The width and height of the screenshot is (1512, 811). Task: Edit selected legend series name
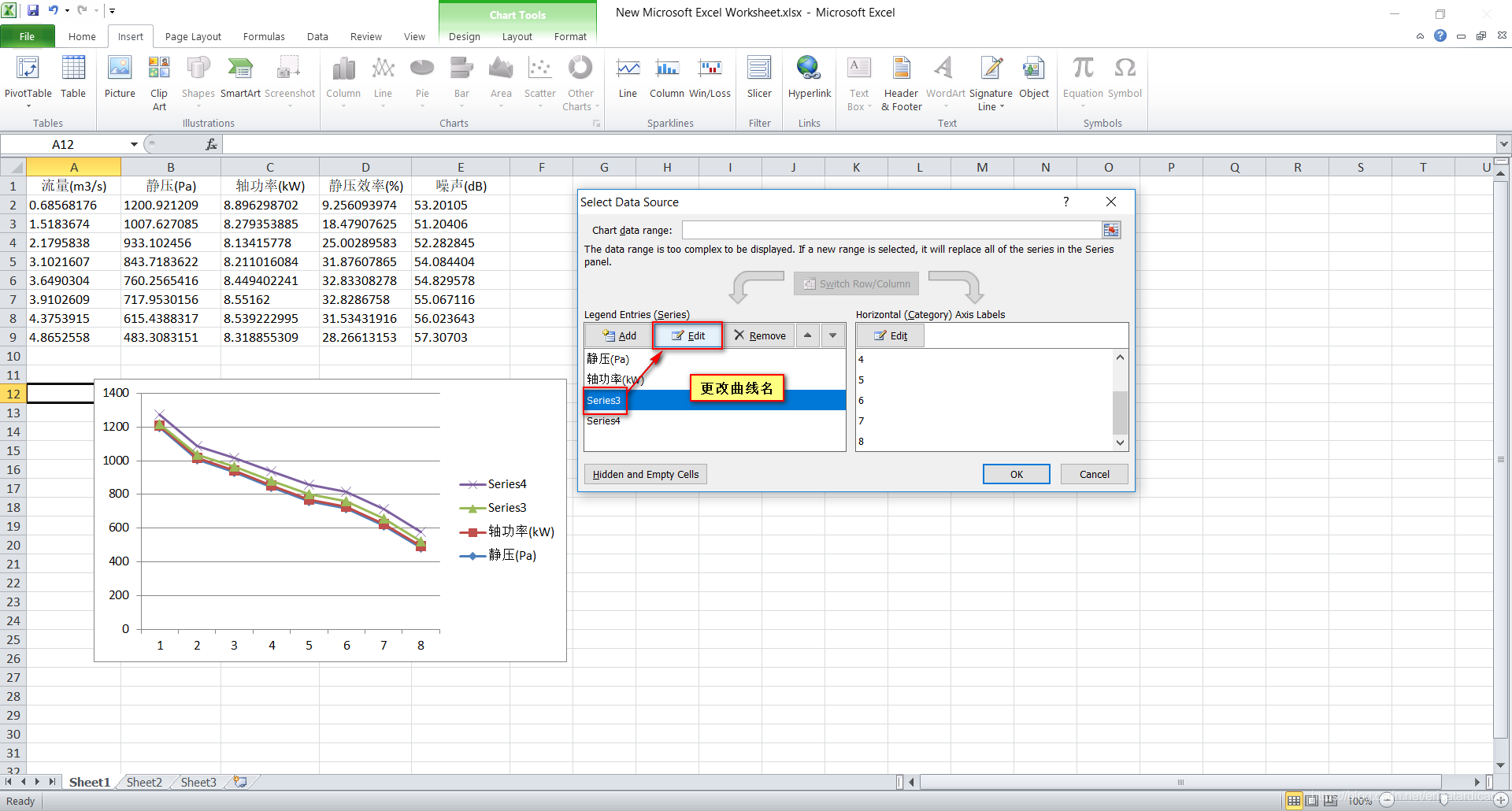point(687,335)
